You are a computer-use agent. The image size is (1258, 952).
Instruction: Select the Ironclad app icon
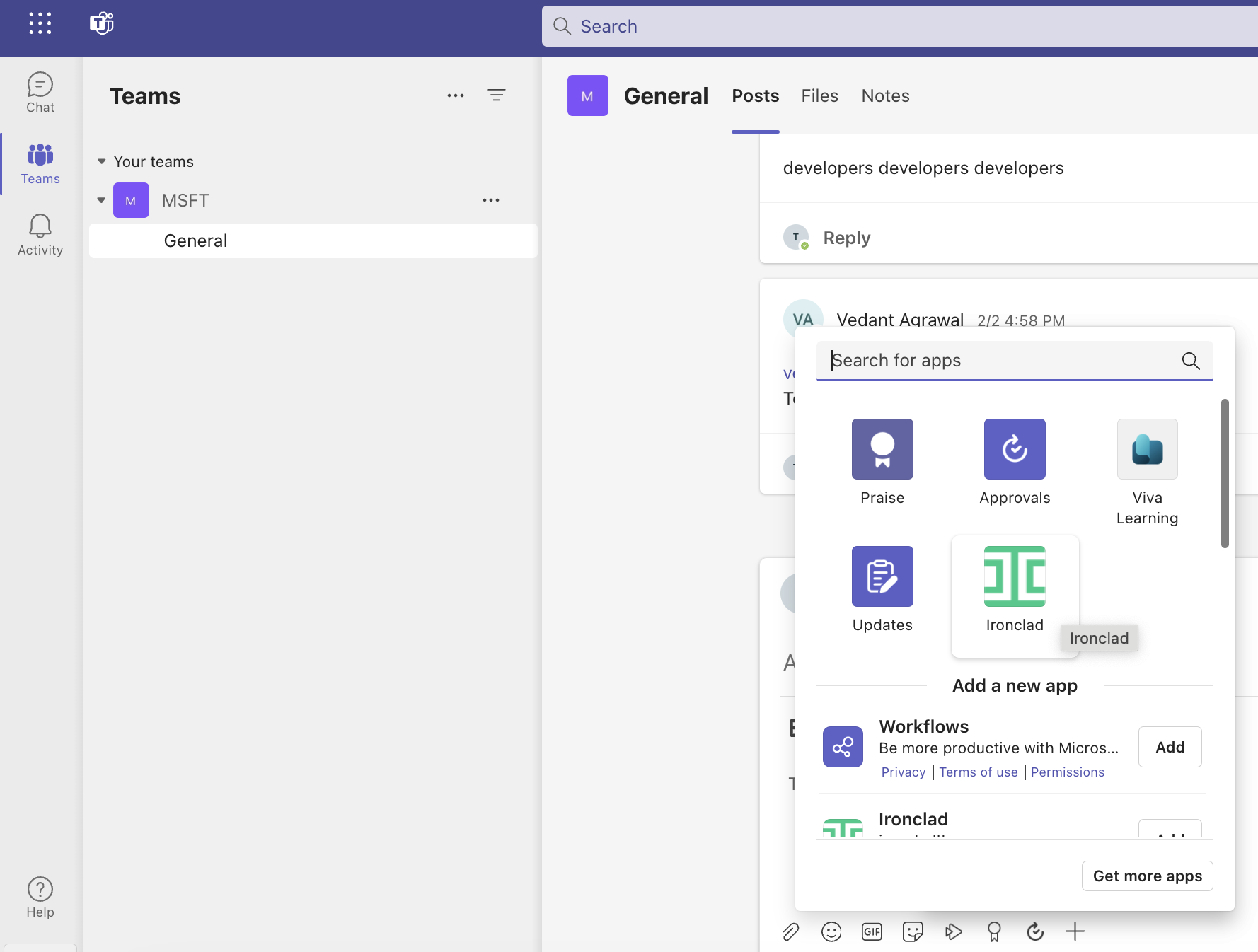[1014, 576]
